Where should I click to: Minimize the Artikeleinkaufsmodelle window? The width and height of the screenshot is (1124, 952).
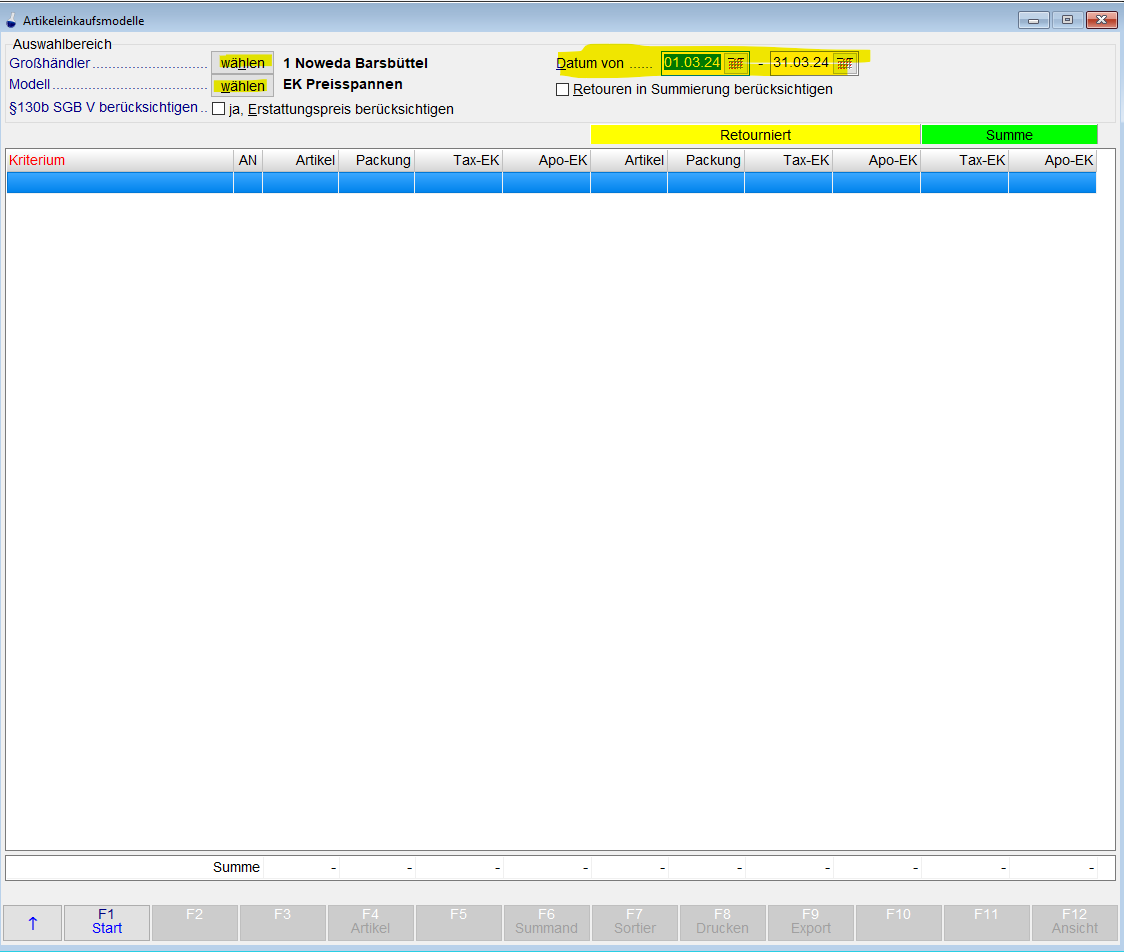tap(1034, 20)
